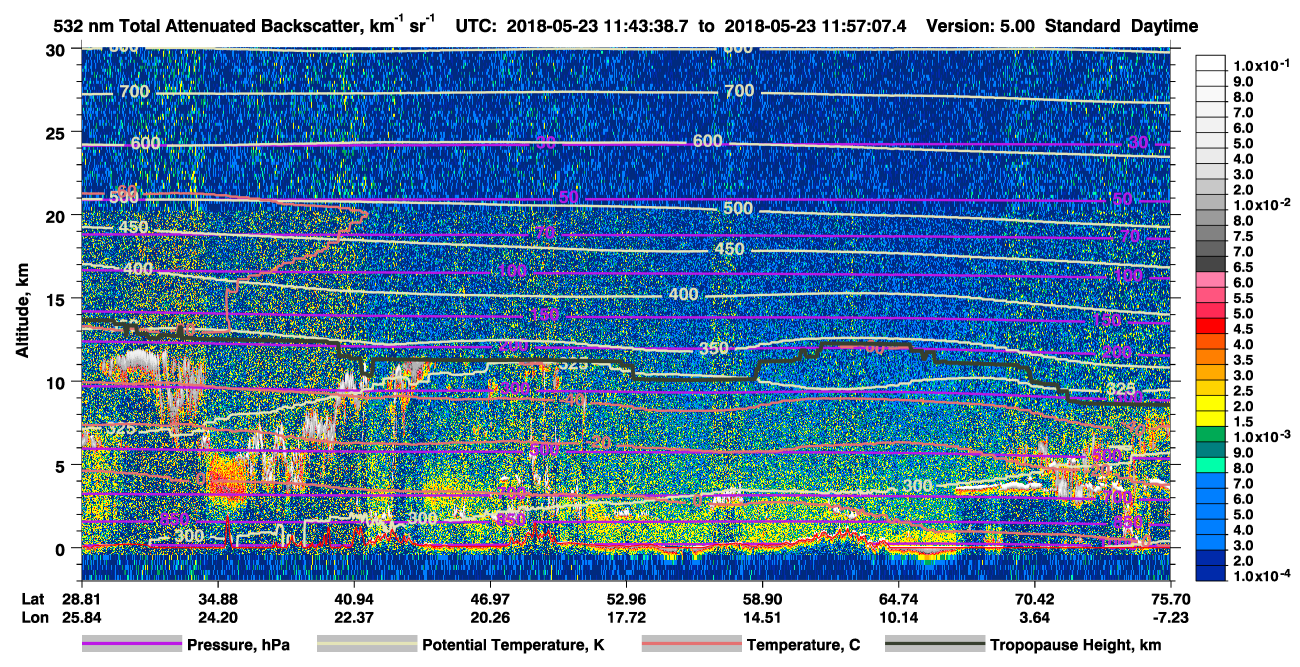Image resolution: width=1300 pixels, height=667 pixels.
Task: Click the 'Version: 5.00' label
Action: pyautogui.click(x=980, y=25)
